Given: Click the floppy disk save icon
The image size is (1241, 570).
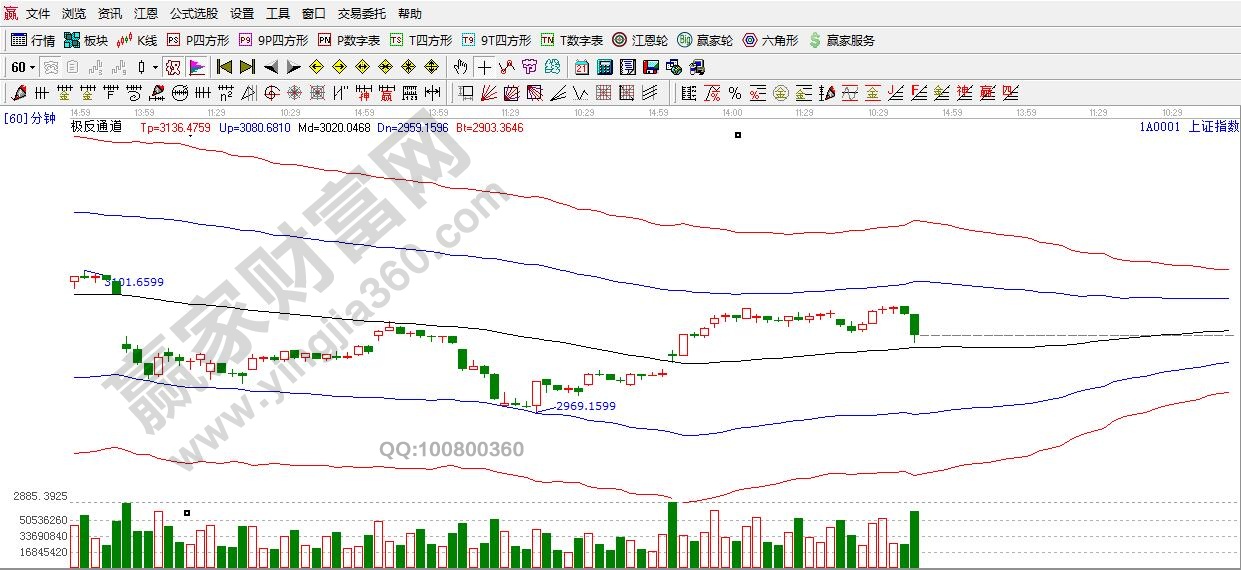Looking at the screenshot, I should tap(650, 67).
